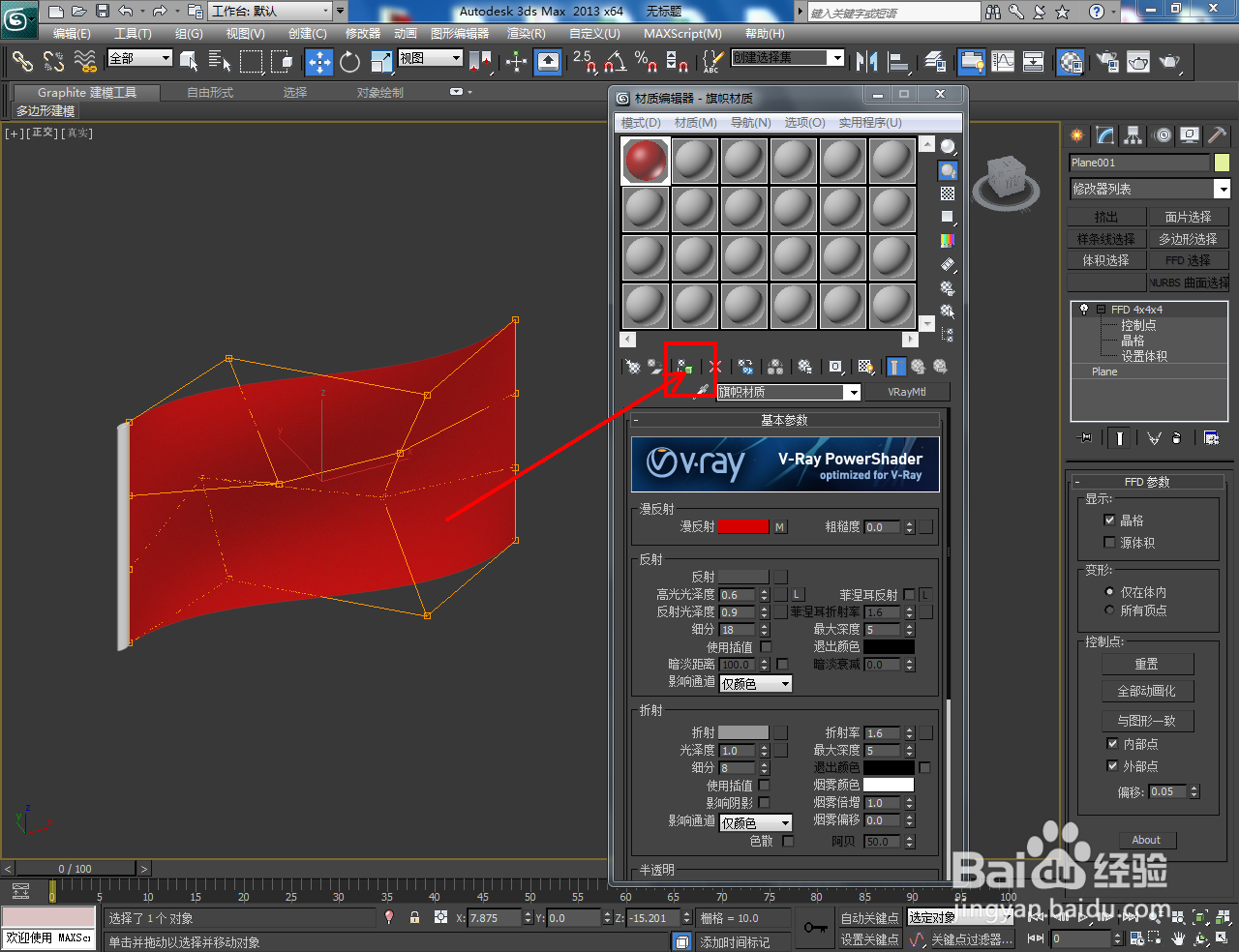Click the Mirror tool icon
This screenshot has width=1239, height=952.
point(867,62)
